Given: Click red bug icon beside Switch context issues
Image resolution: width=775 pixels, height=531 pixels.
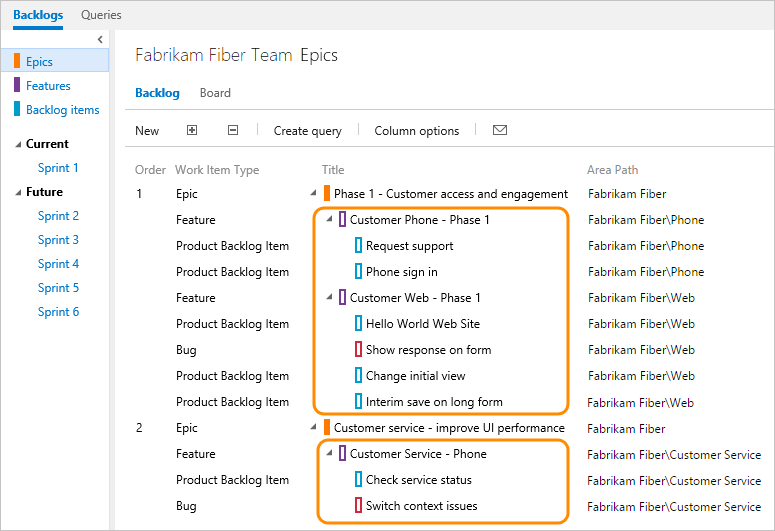Looking at the screenshot, I should coord(358,505).
